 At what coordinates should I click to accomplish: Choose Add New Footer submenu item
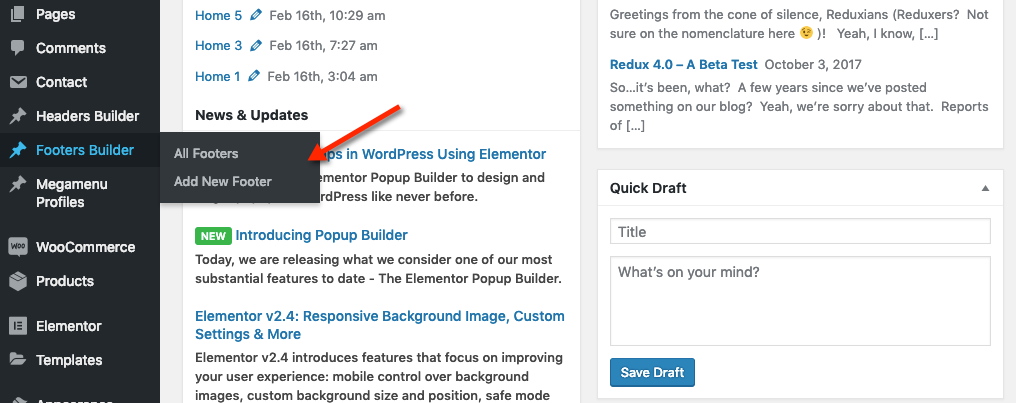(222, 181)
